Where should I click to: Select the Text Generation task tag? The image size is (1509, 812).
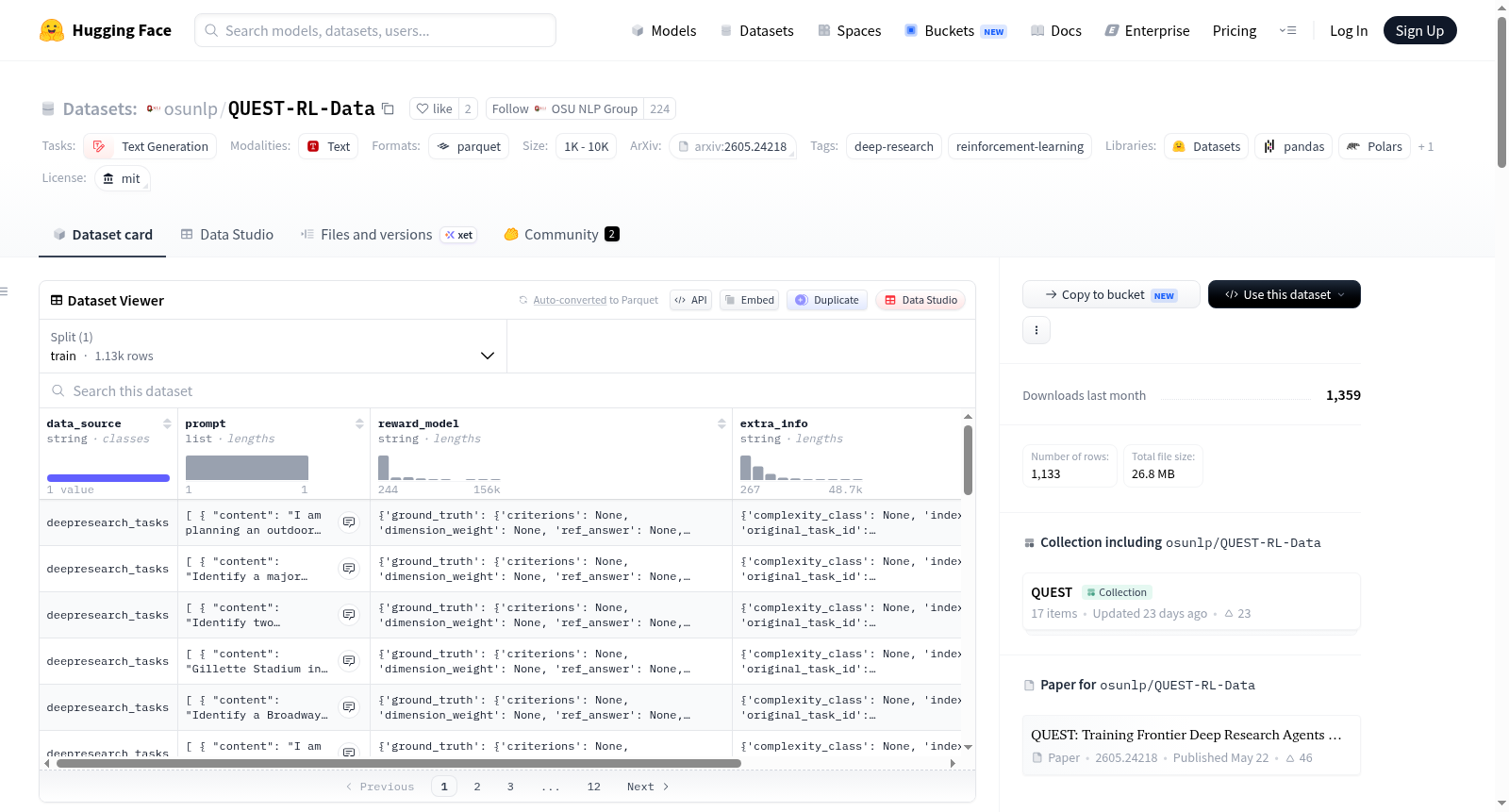(150, 147)
